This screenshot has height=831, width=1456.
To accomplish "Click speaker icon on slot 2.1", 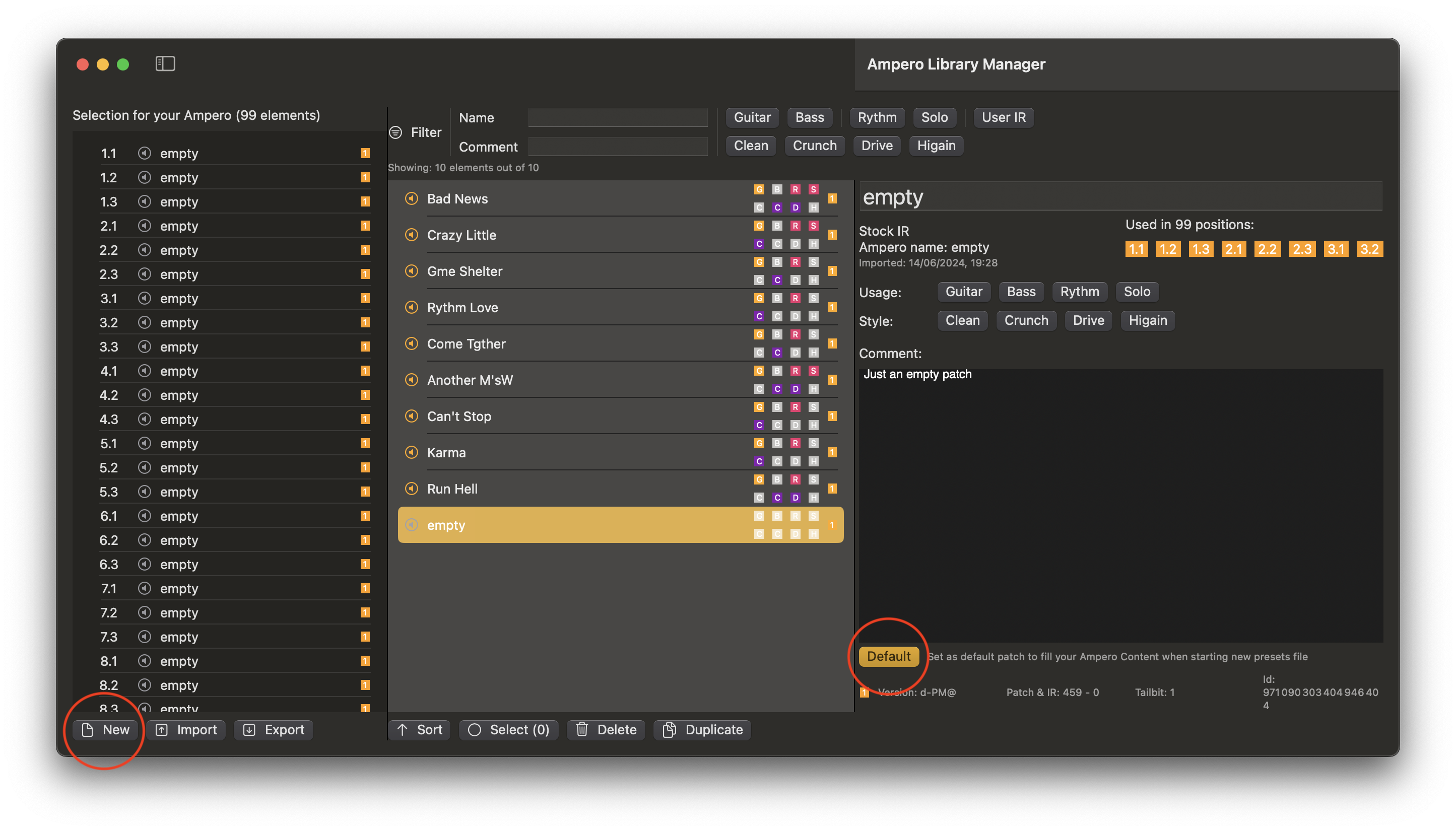I will pyautogui.click(x=145, y=226).
